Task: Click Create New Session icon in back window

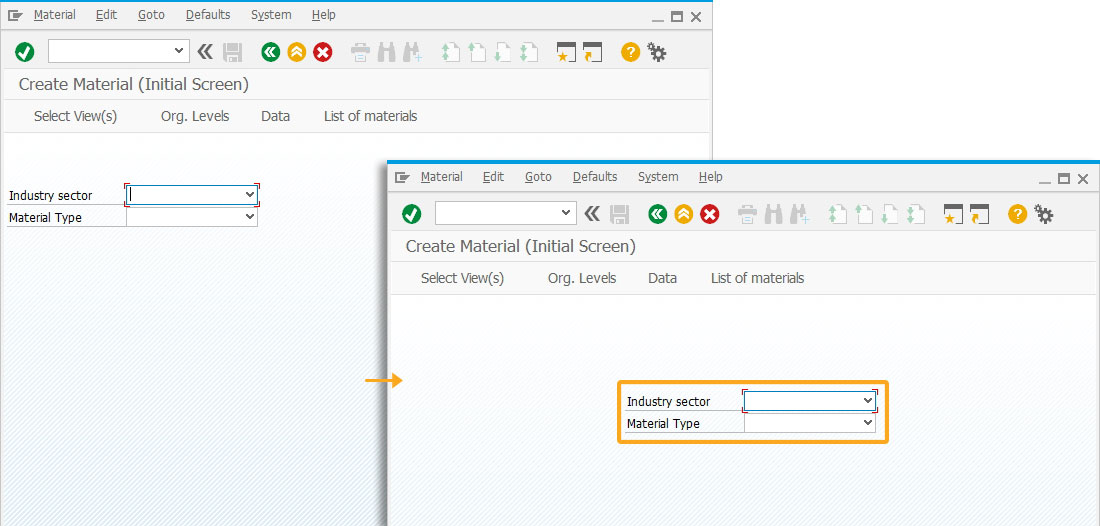Action: (x=566, y=53)
